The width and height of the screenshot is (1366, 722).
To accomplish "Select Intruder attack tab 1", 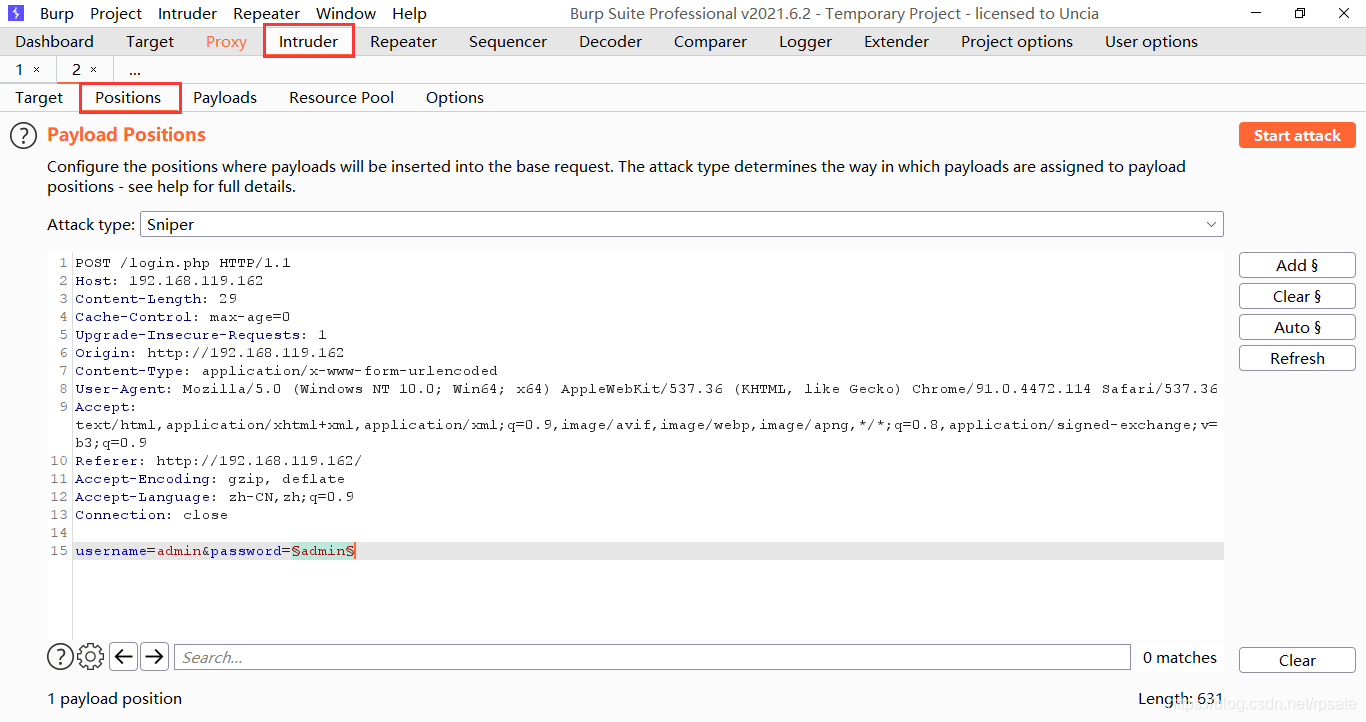I will [19, 70].
